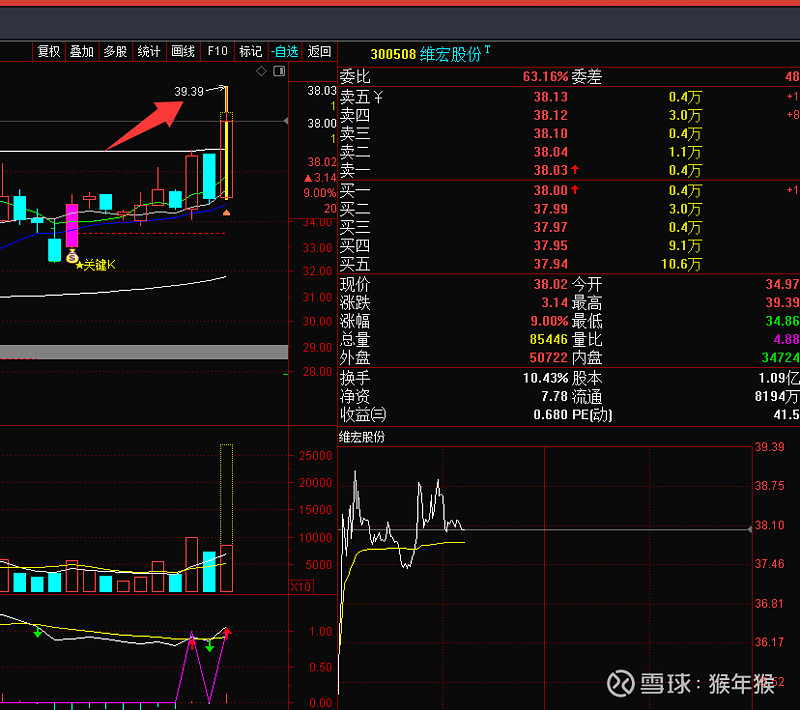Click the 今开 value 34.97
The image size is (800, 710).
coord(782,284)
